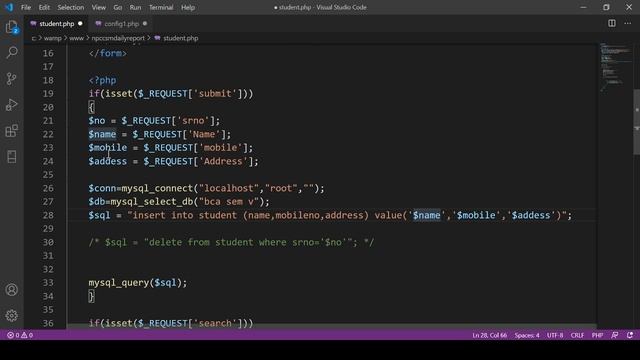Click mysql_select_db on line 27
Screen dimensions: 640x360
pyautogui.click(x=152, y=202)
